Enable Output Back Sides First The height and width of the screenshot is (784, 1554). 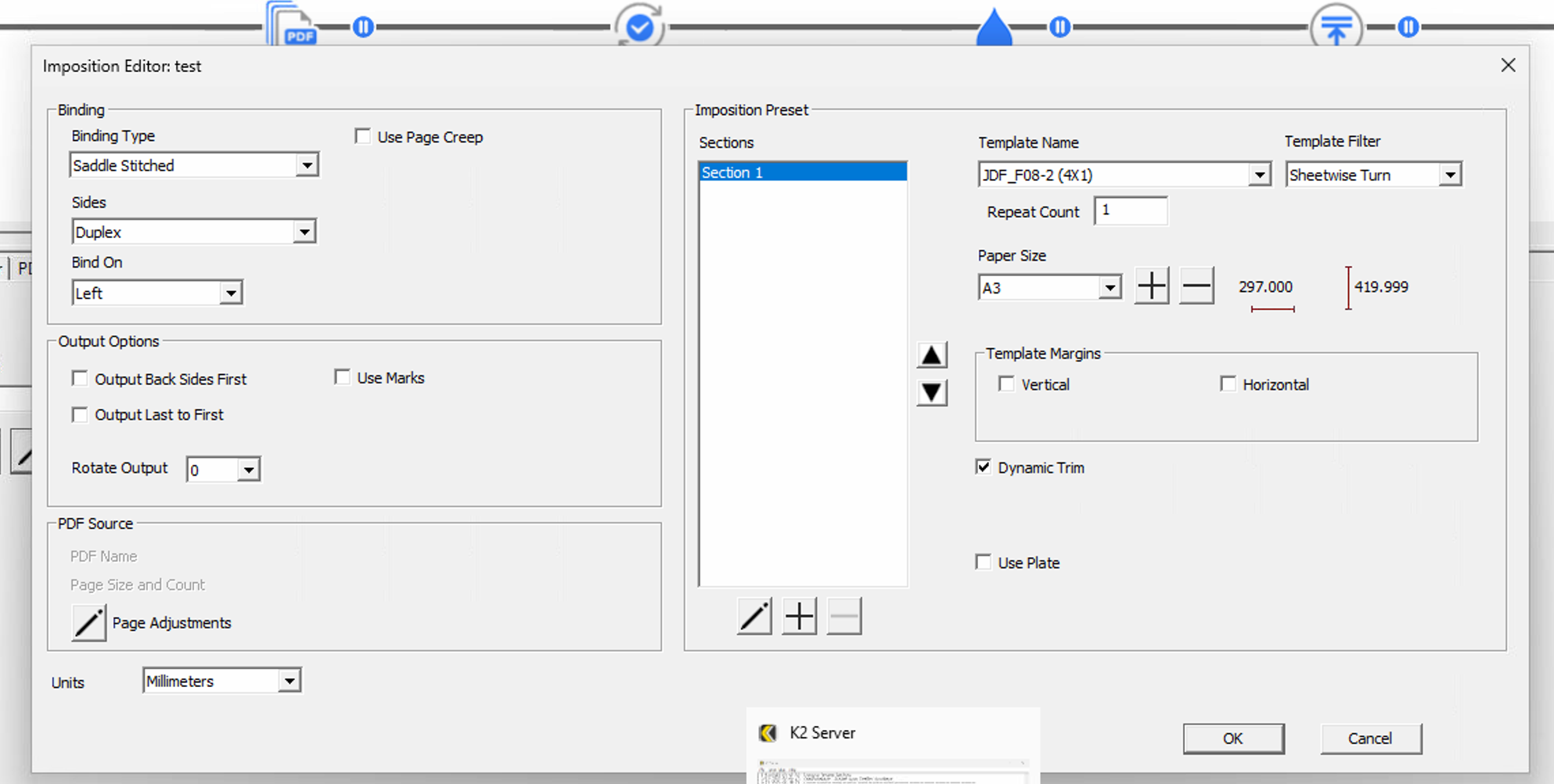pos(80,378)
